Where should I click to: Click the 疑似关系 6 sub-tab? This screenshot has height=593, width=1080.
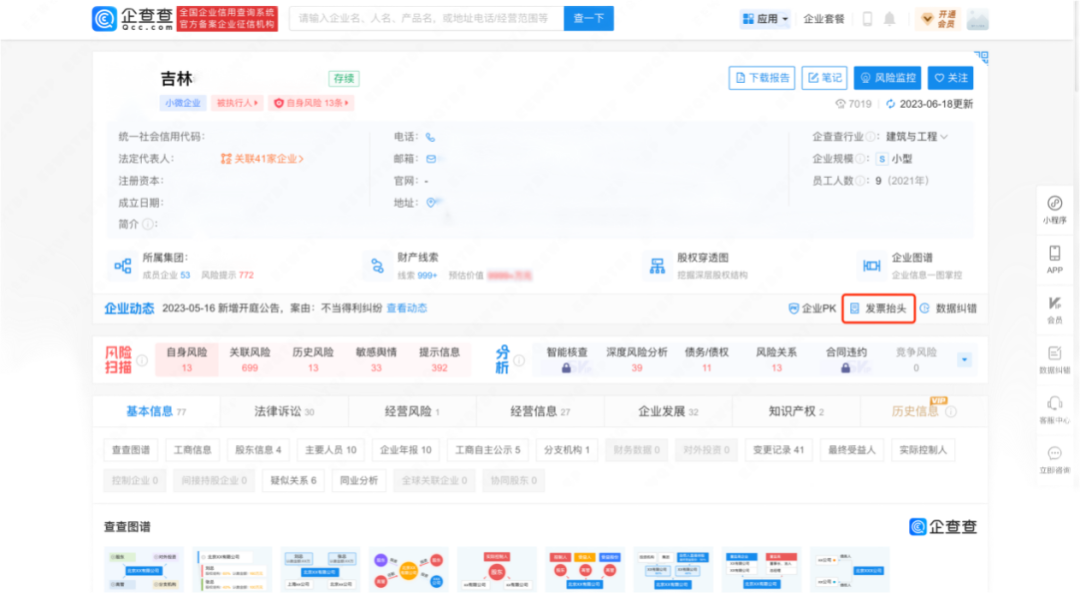coord(293,480)
